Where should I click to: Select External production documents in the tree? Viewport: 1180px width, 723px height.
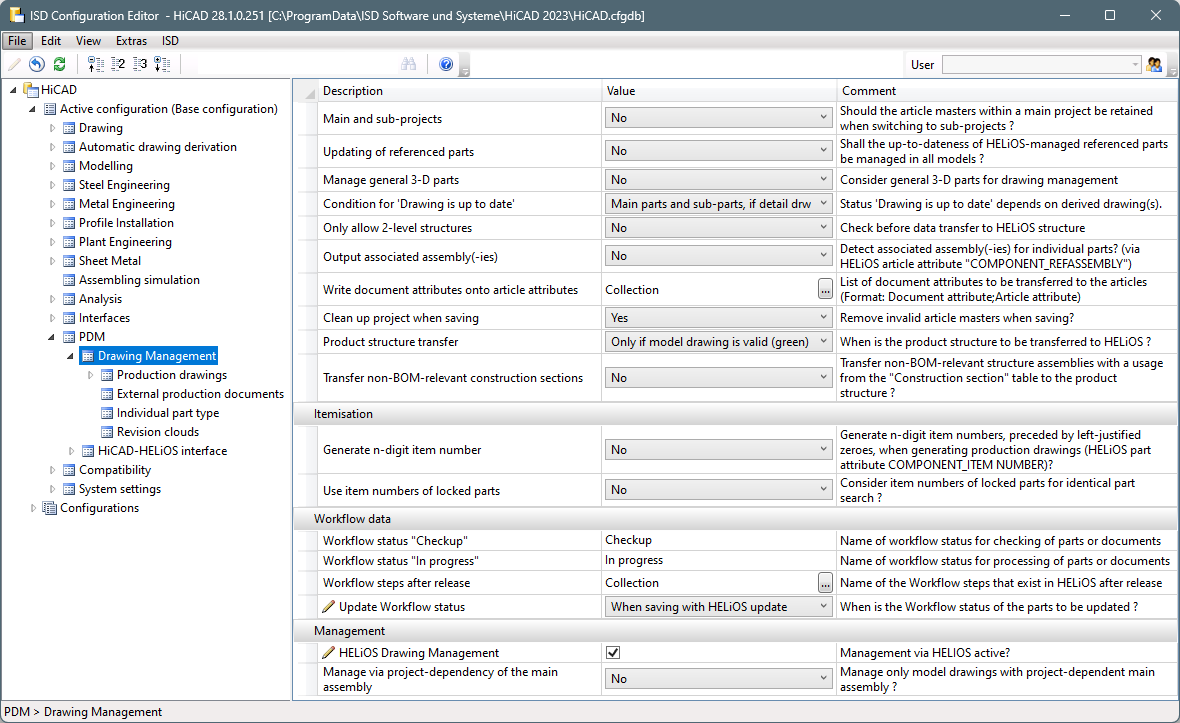pyautogui.click(x=200, y=394)
